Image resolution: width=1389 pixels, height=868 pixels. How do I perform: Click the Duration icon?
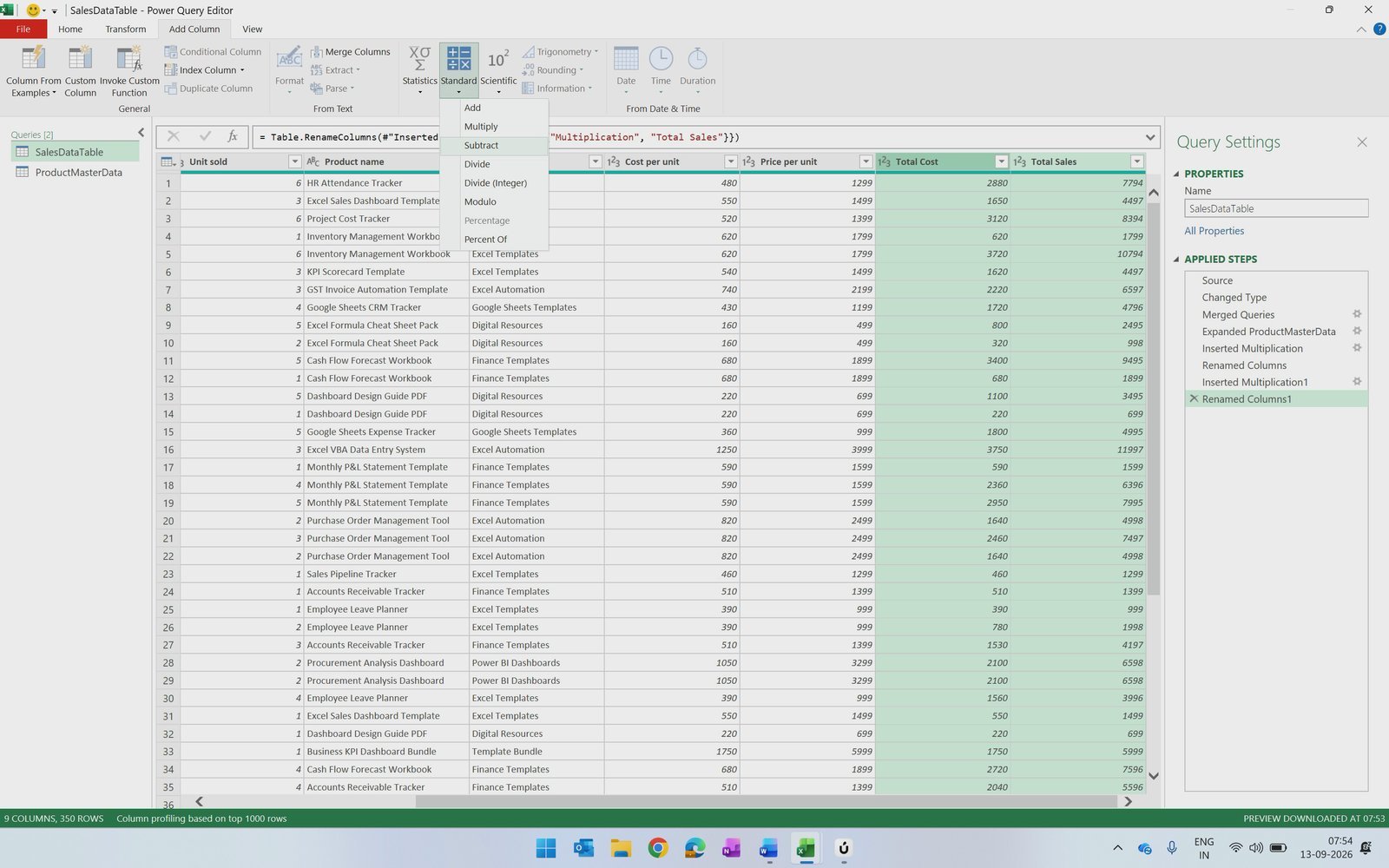(x=697, y=59)
